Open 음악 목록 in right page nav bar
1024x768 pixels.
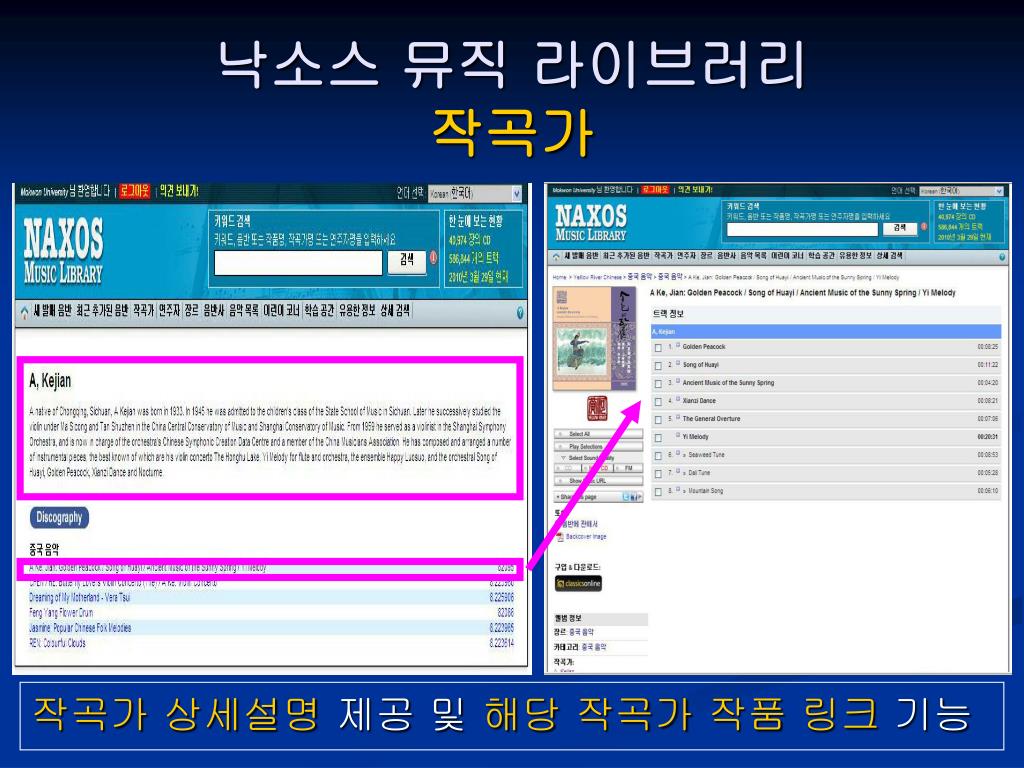[753, 256]
